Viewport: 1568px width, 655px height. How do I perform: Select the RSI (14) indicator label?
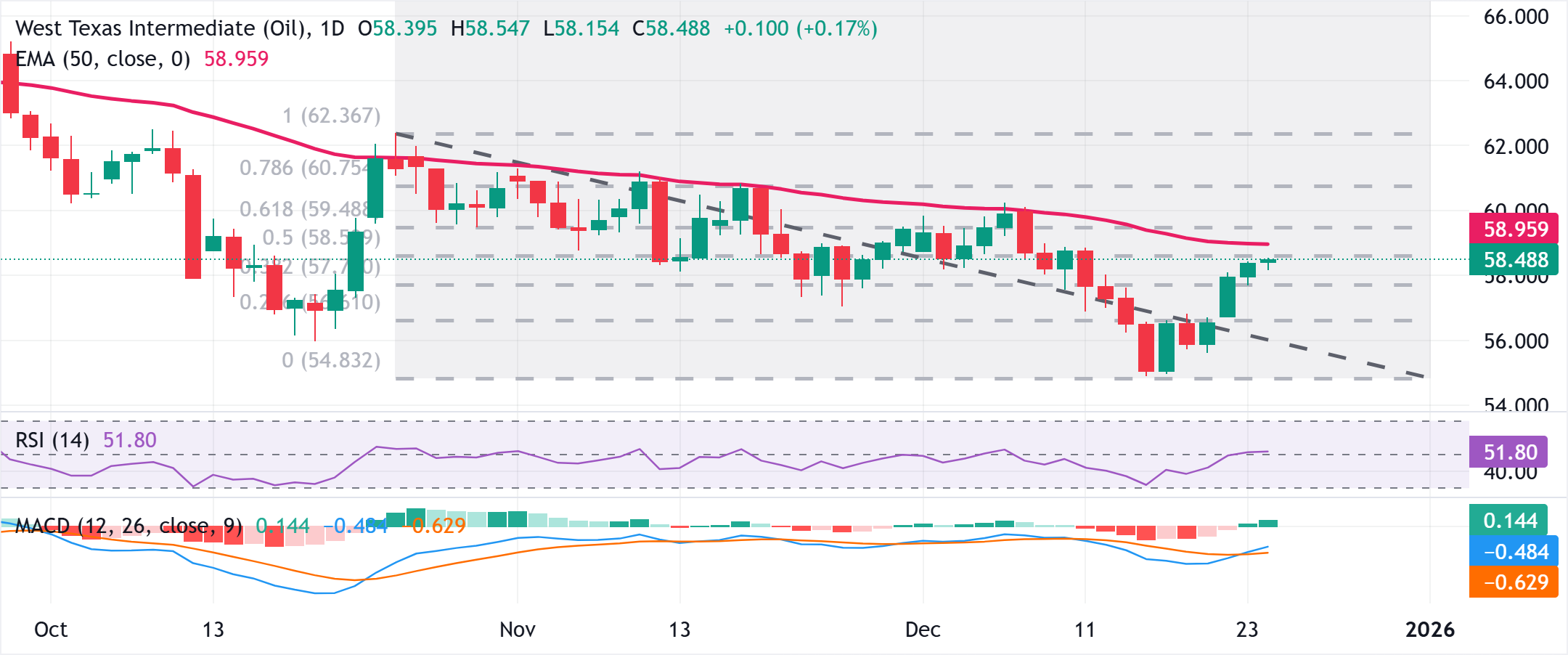pyautogui.click(x=52, y=440)
